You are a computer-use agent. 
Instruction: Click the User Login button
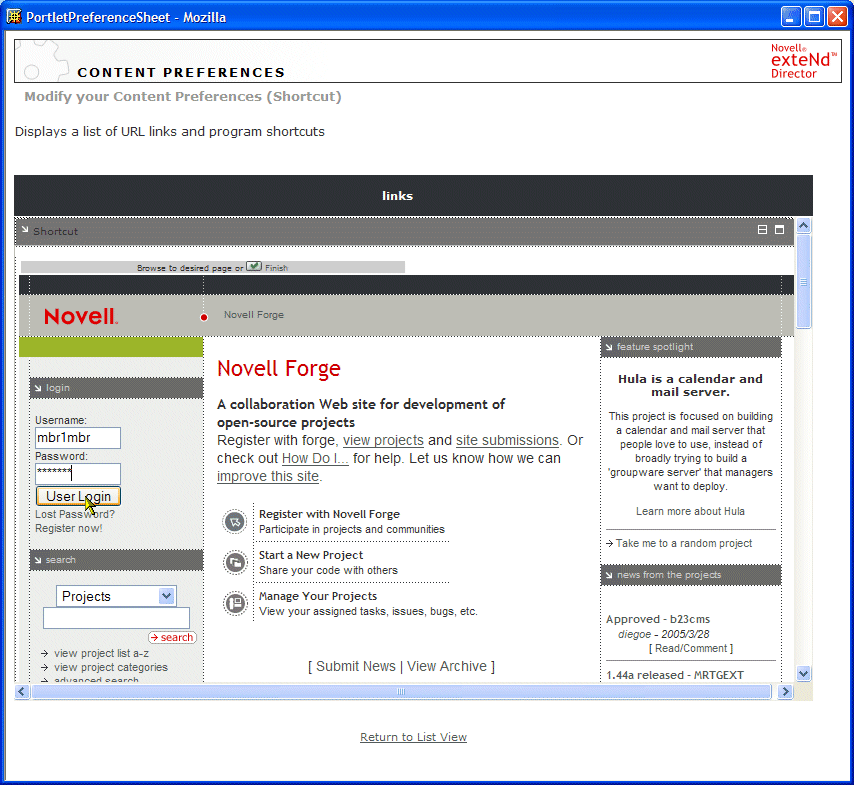coord(78,496)
